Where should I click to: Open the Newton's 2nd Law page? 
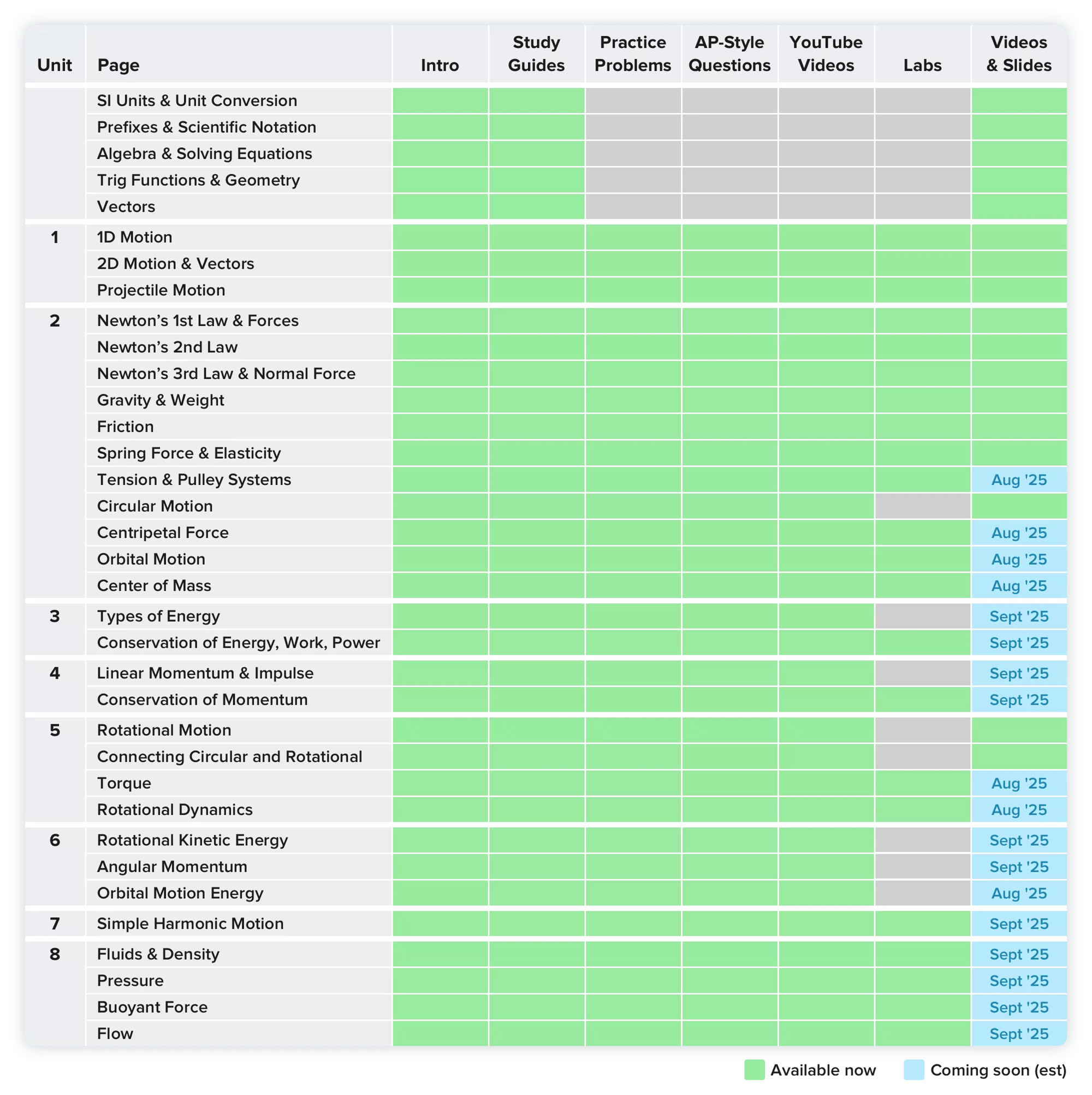pos(167,347)
